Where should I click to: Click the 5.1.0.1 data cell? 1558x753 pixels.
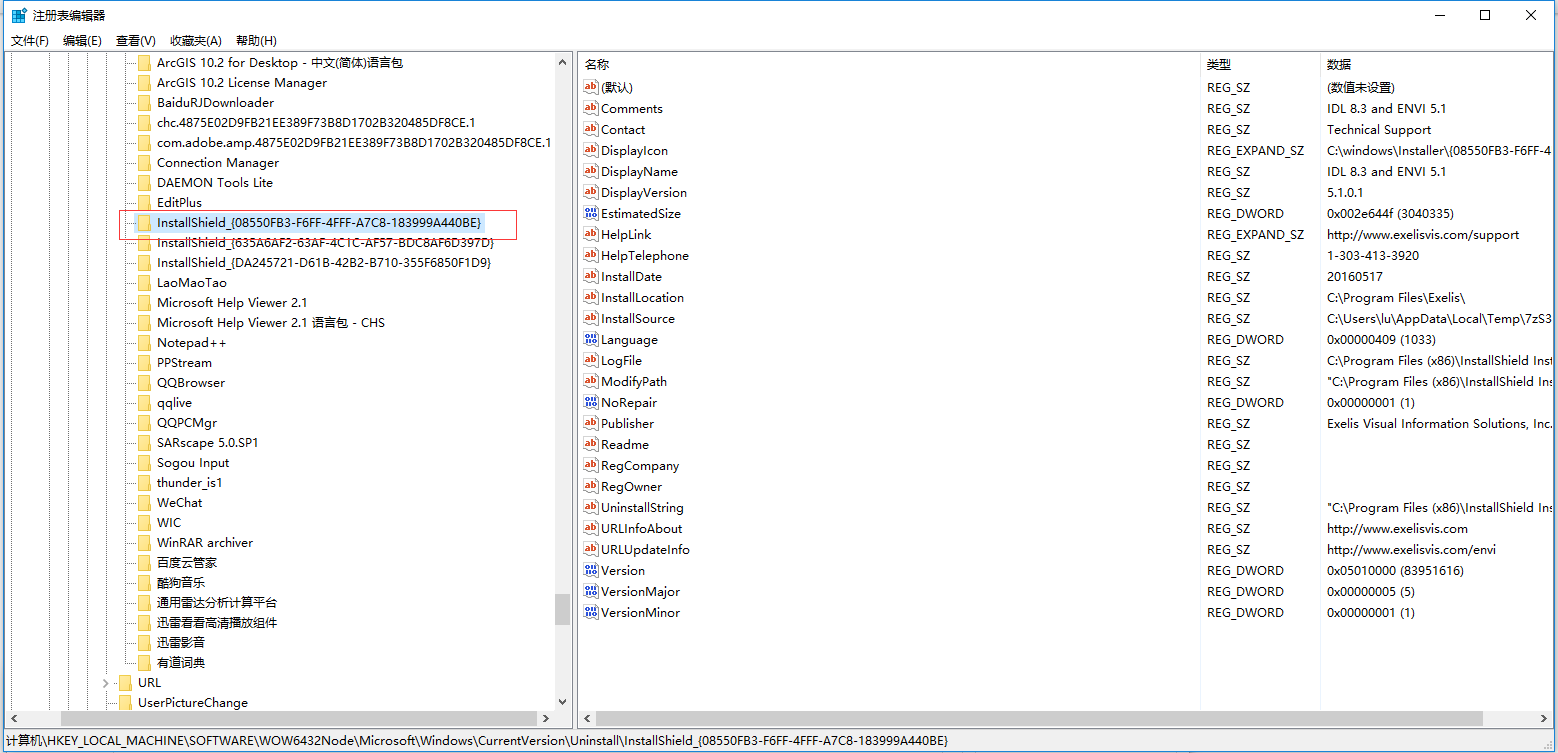[1343, 193]
